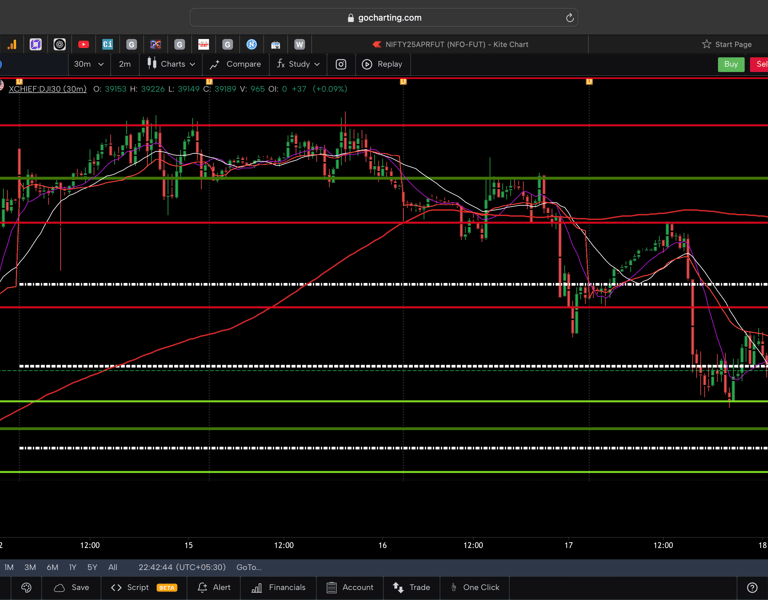
Task: Expand the Study dropdown arrow
Action: 317,64
